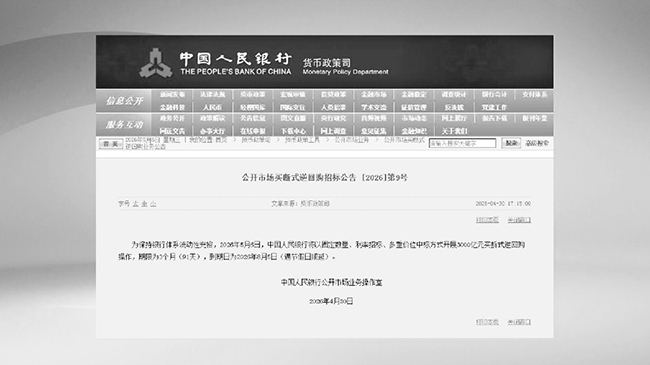The width and height of the screenshot is (650, 365).
Task: Focus the keyword search input field
Action: tap(462, 143)
